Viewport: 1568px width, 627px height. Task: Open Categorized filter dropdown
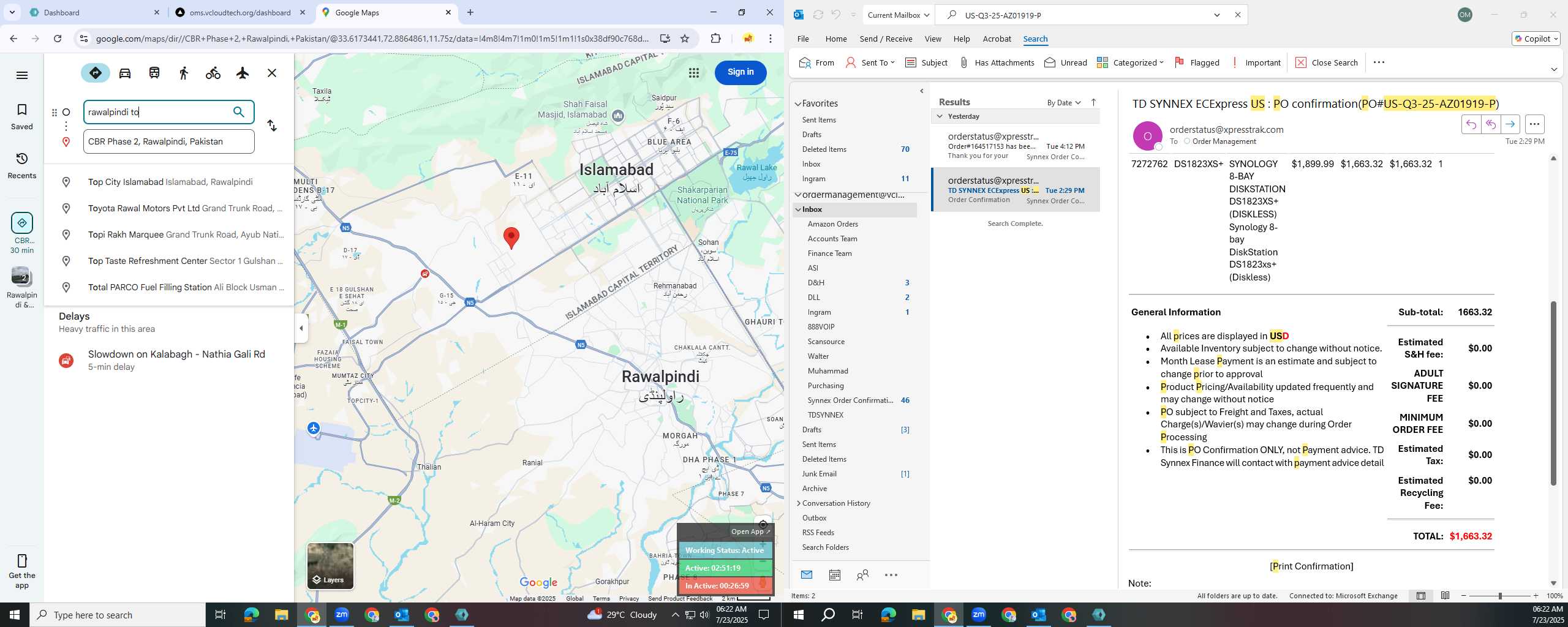(x=1130, y=62)
